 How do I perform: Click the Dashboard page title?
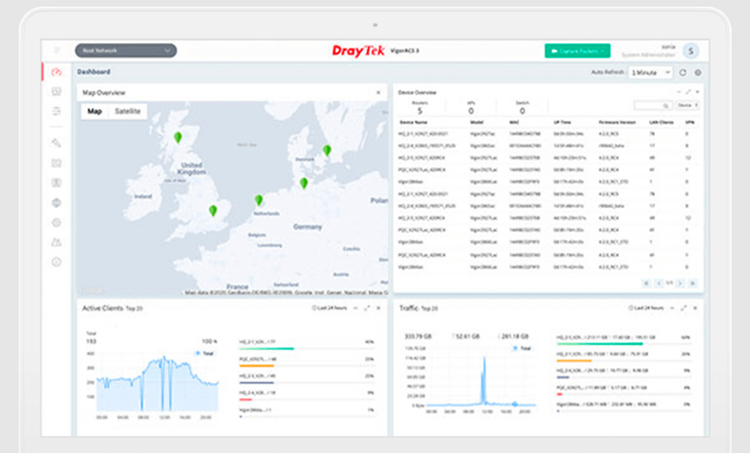(94, 72)
